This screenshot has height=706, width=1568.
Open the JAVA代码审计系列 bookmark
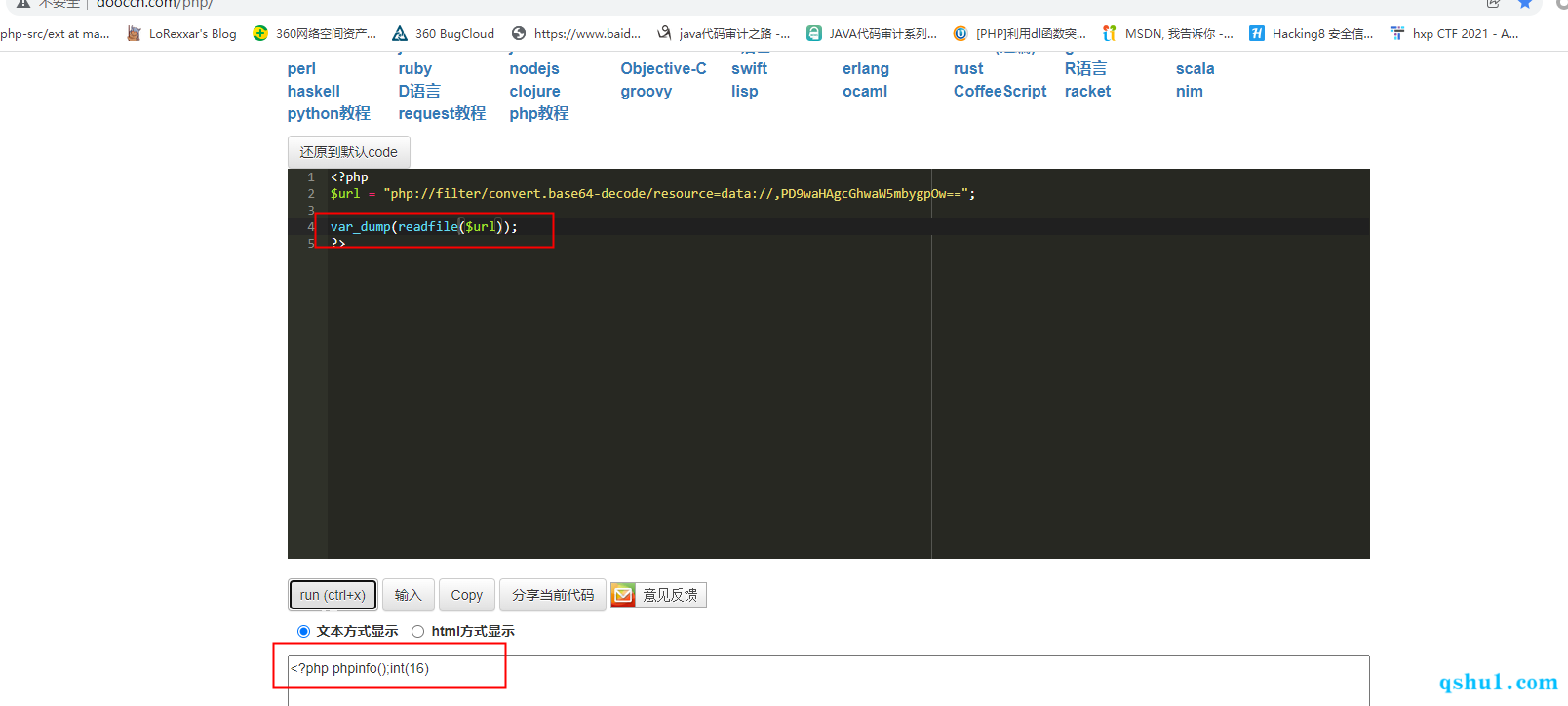(872, 33)
